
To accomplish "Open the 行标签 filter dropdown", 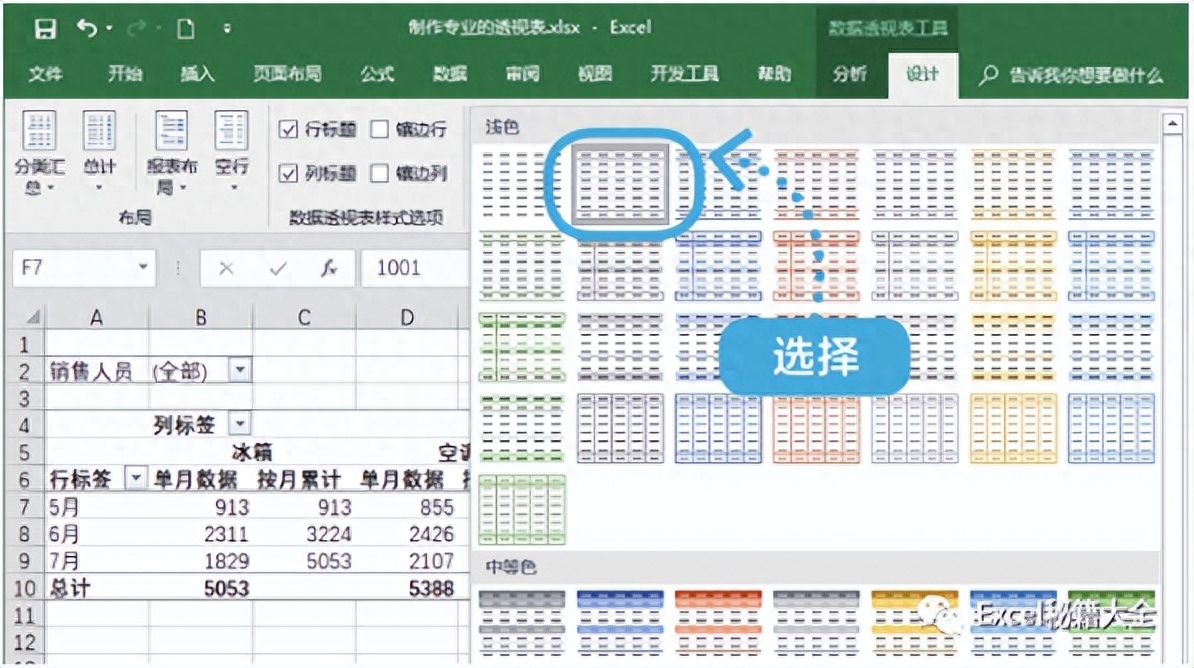I will point(135,478).
